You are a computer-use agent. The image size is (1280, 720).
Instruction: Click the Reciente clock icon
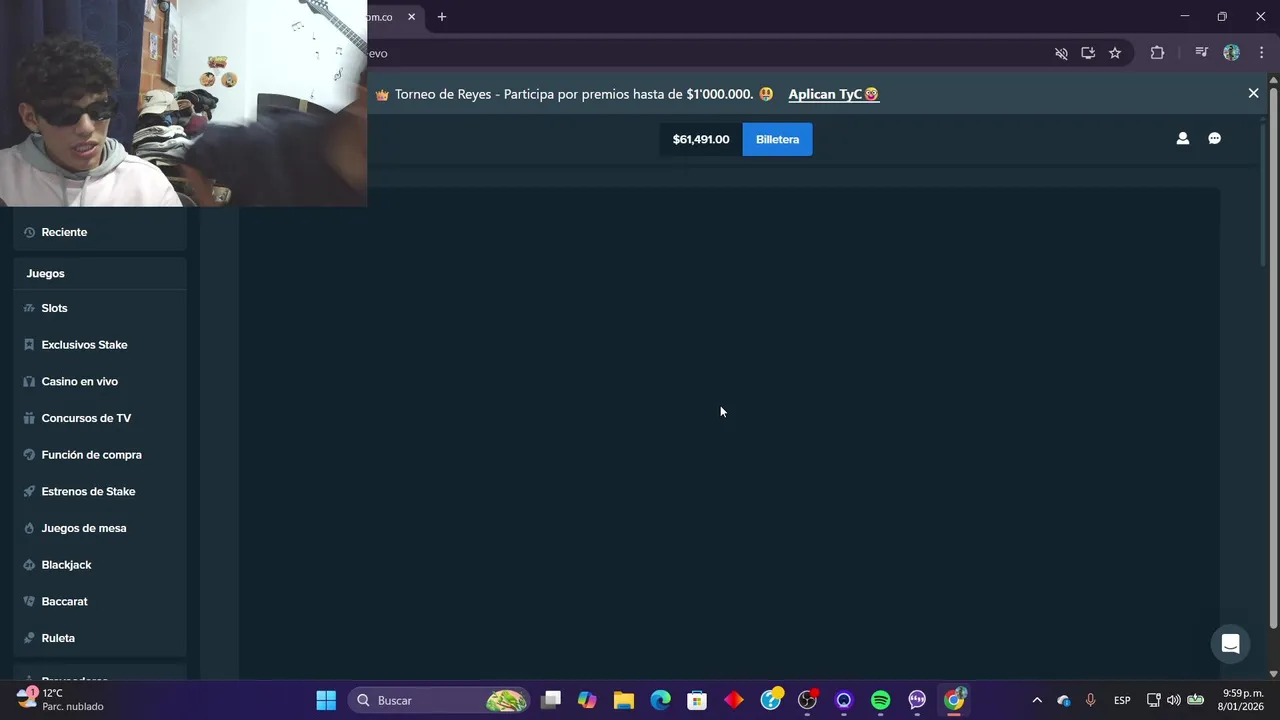tap(29, 232)
